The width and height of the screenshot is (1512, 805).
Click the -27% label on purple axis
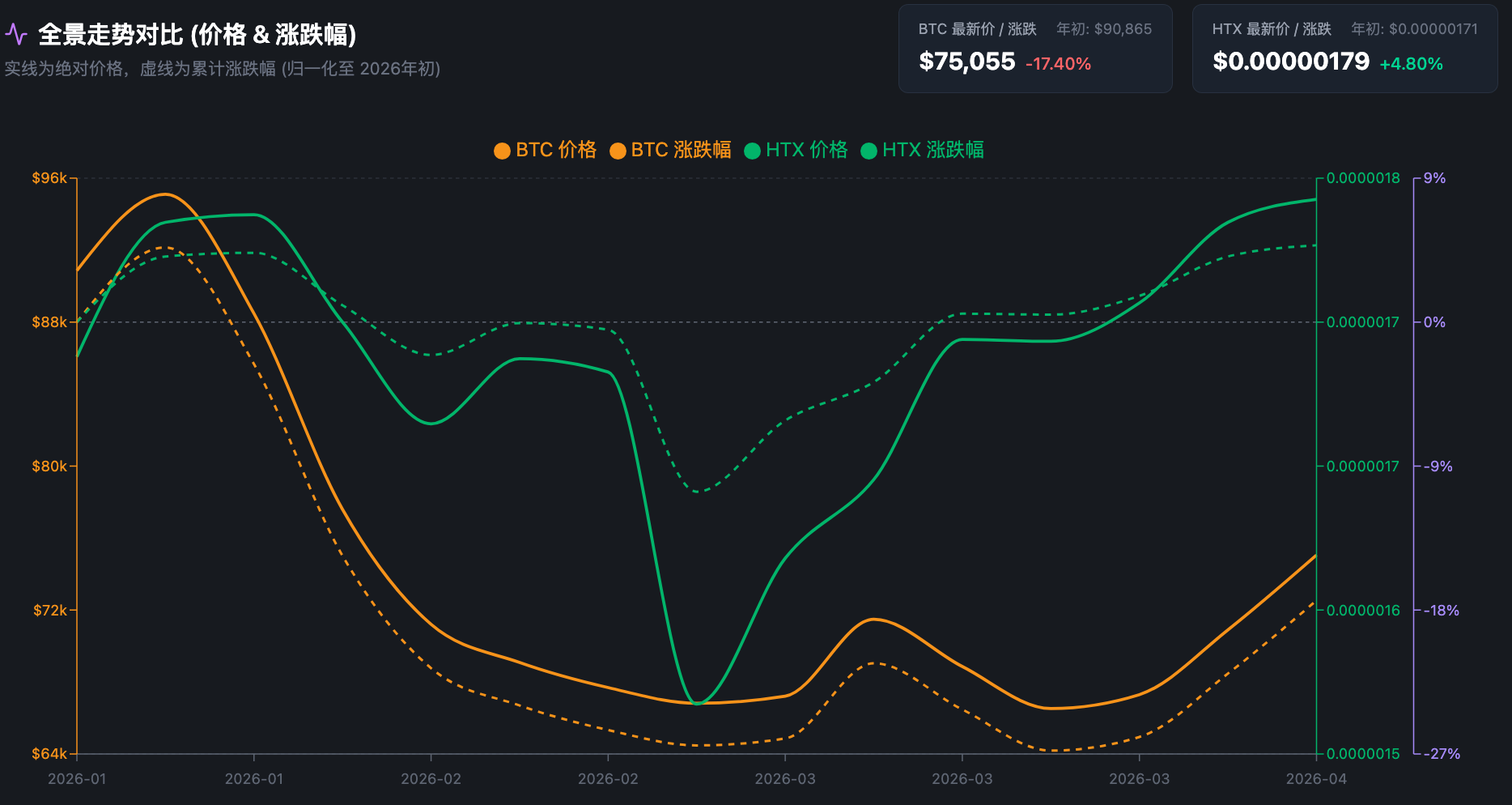click(1442, 754)
